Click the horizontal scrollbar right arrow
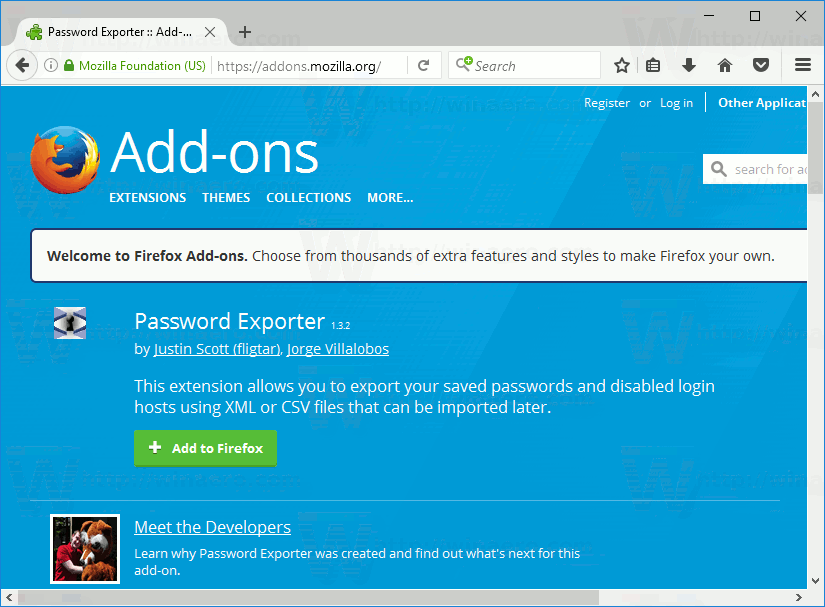This screenshot has width=825, height=607. [799, 598]
